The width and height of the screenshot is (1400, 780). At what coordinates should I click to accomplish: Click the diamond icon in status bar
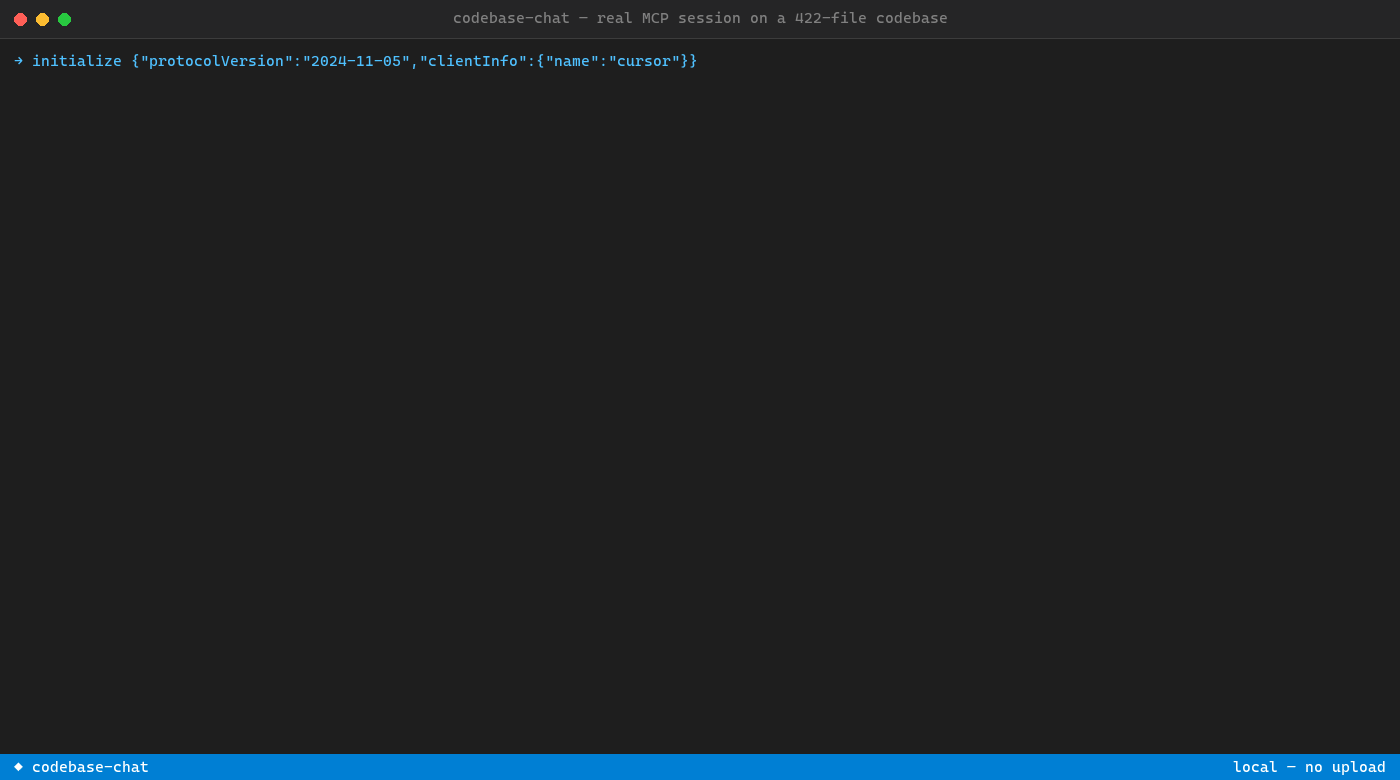click(19, 766)
